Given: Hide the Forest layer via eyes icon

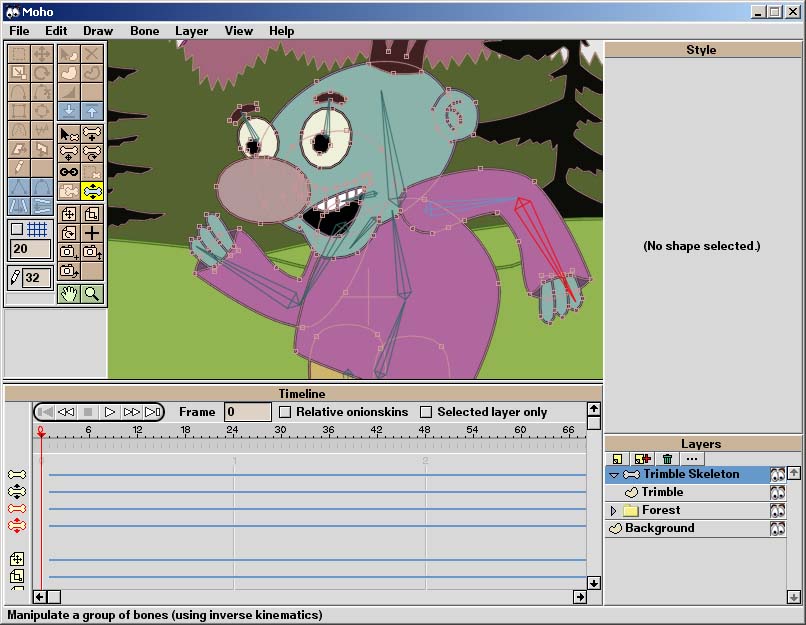Looking at the screenshot, I should pos(777,510).
